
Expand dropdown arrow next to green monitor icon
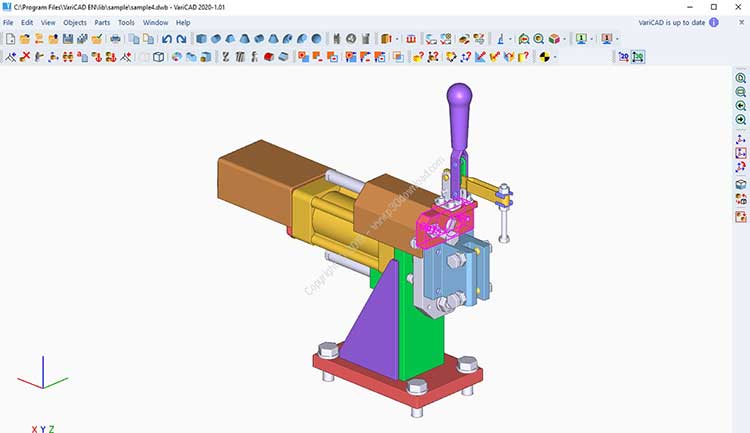pyautogui.click(x=592, y=40)
